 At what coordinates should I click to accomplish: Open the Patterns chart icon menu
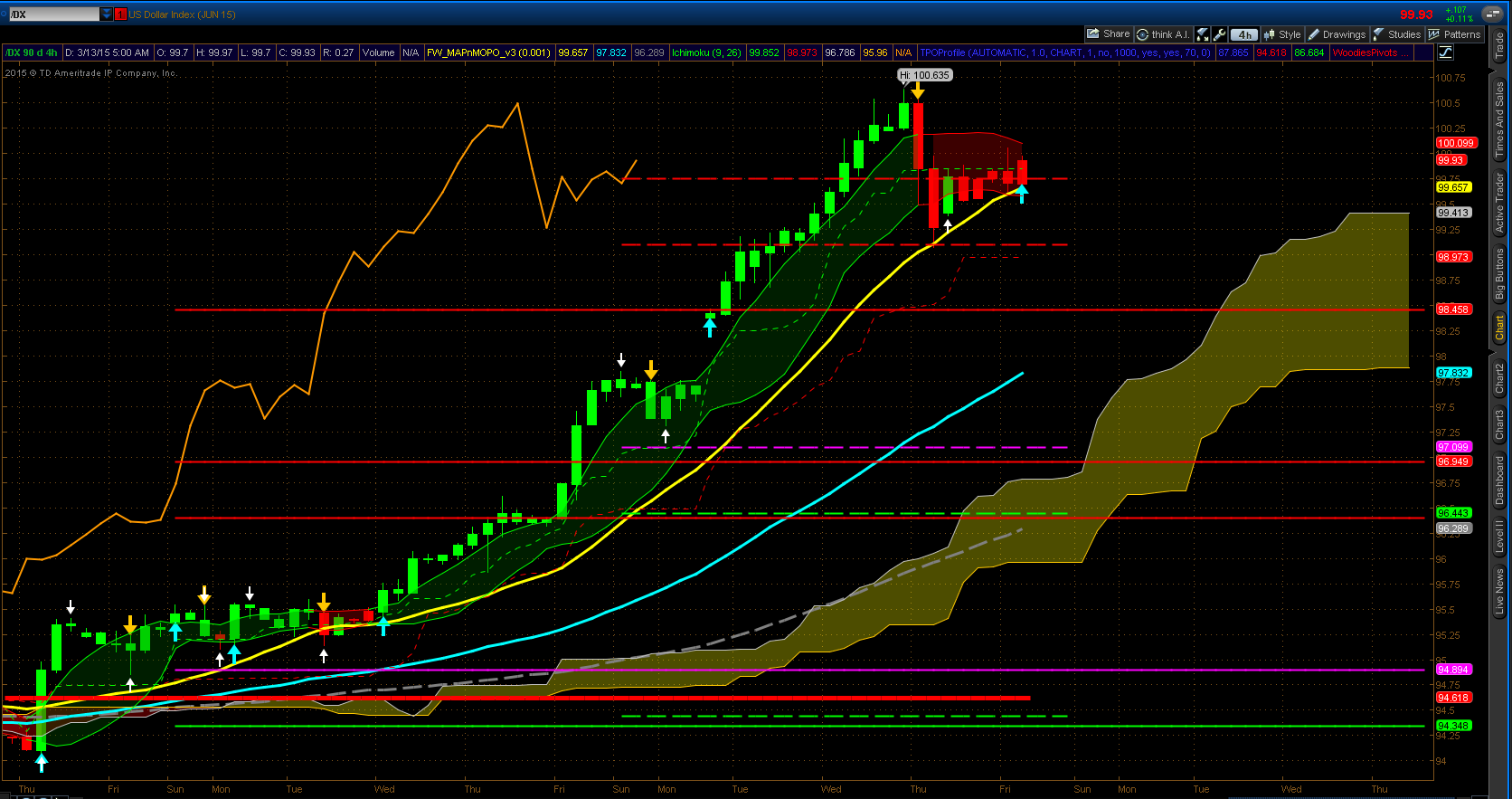point(1454,34)
